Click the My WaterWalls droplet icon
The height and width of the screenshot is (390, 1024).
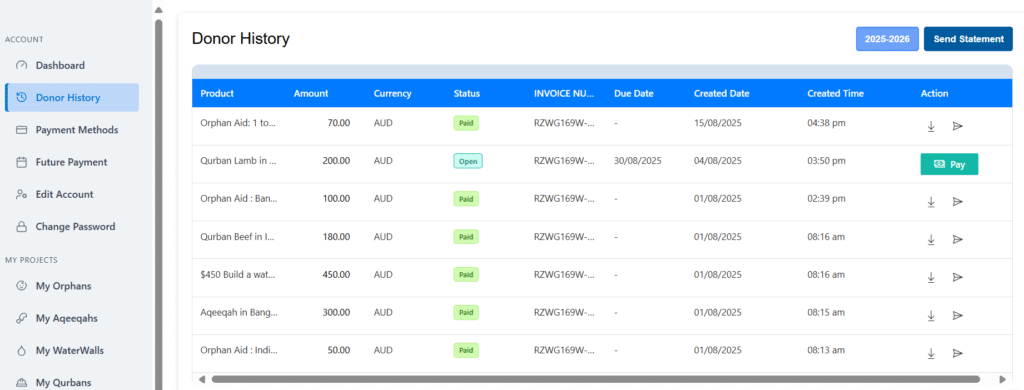pyautogui.click(x=22, y=351)
